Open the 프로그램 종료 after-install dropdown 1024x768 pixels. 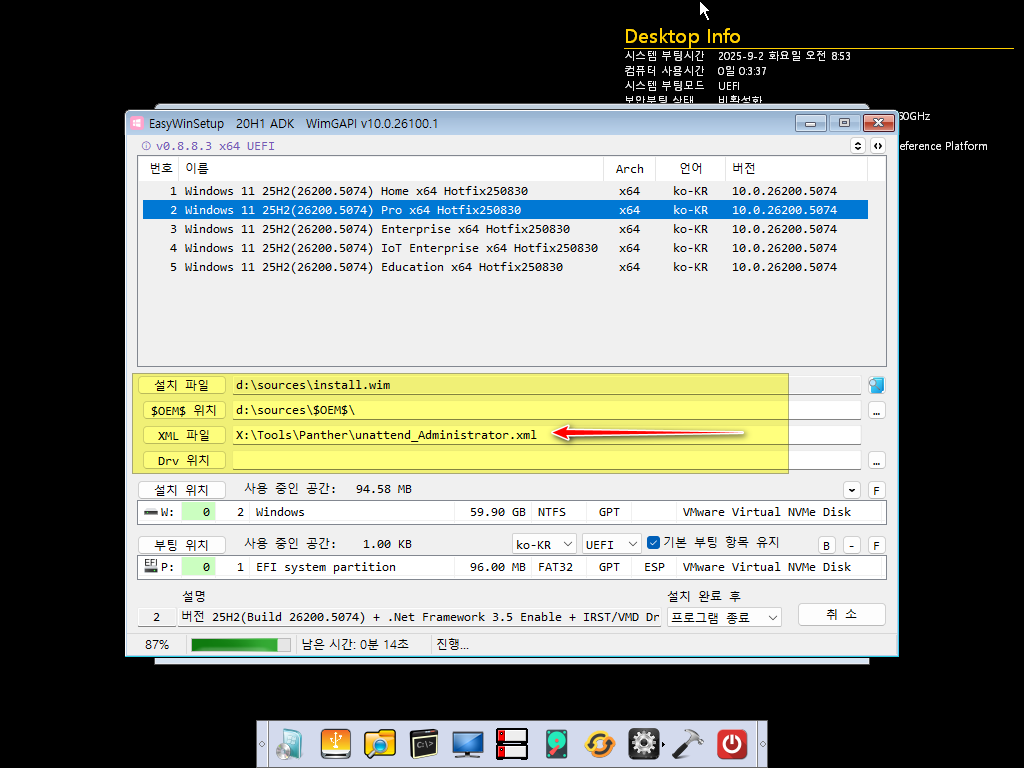click(724, 617)
